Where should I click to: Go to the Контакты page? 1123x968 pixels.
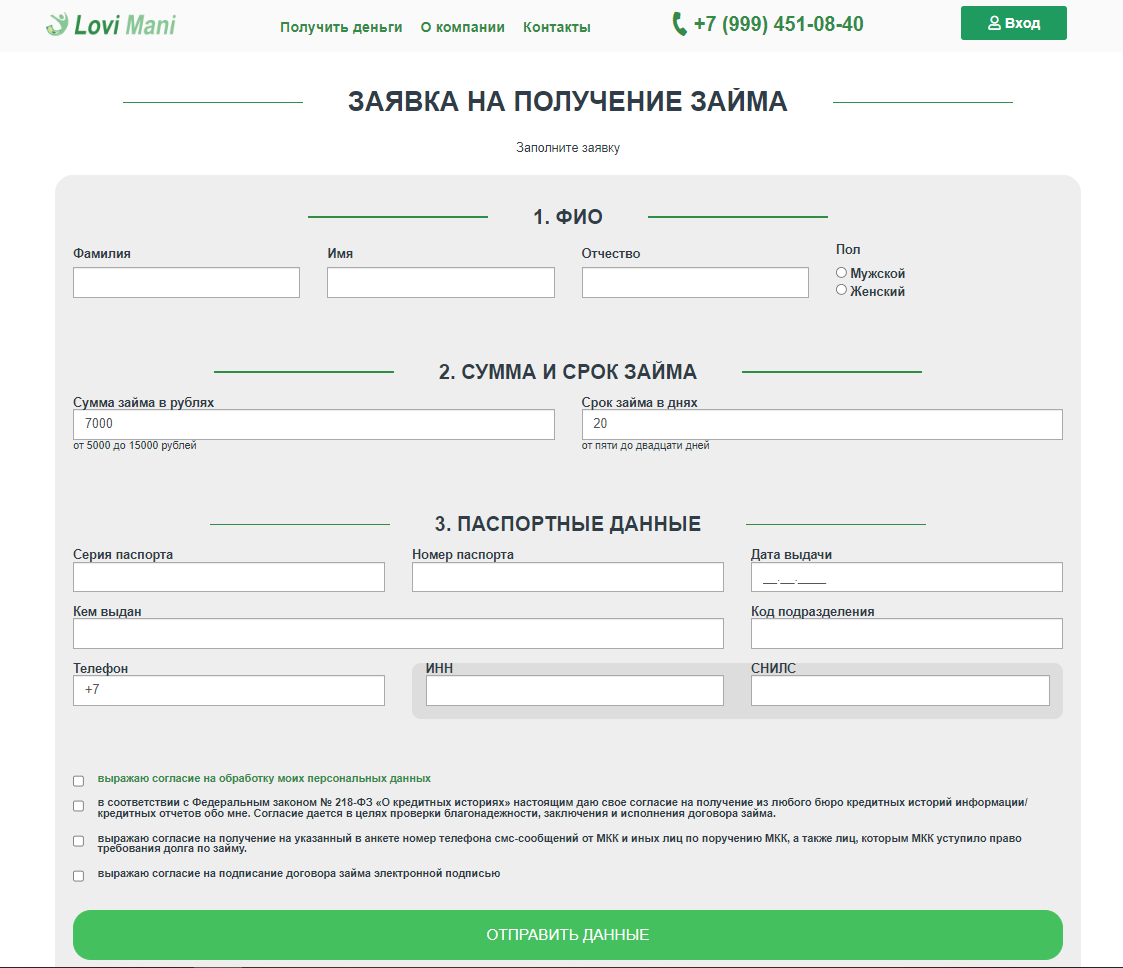(556, 27)
